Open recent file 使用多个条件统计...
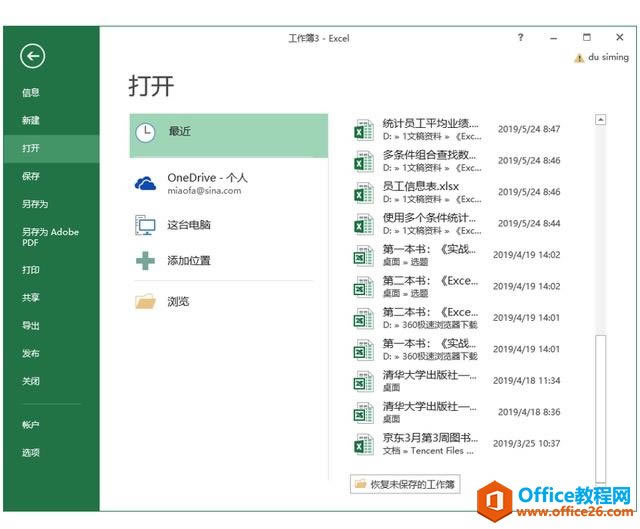The height and width of the screenshot is (529, 640). pyautogui.click(x=457, y=224)
